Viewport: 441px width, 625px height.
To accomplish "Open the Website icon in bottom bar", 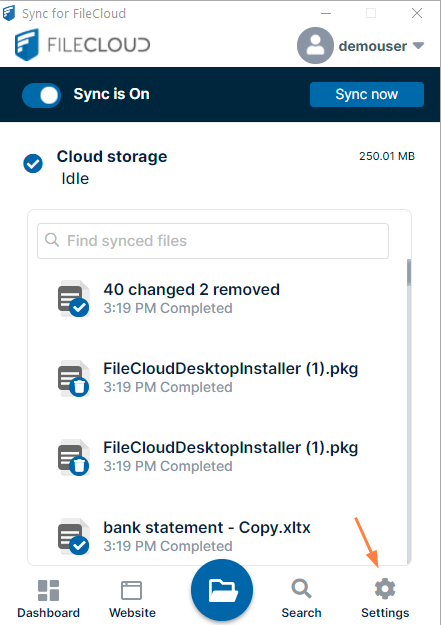I will tap(131, 590).
